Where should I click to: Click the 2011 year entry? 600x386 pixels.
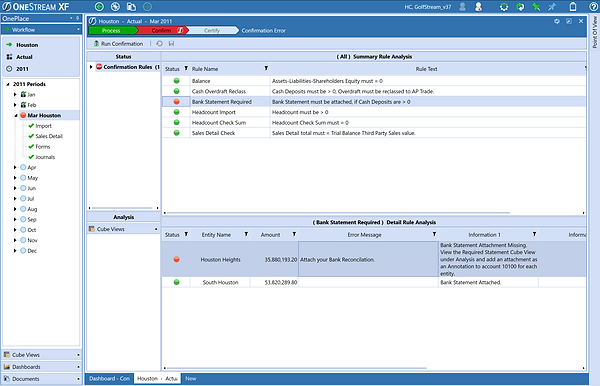pos(22,69)
